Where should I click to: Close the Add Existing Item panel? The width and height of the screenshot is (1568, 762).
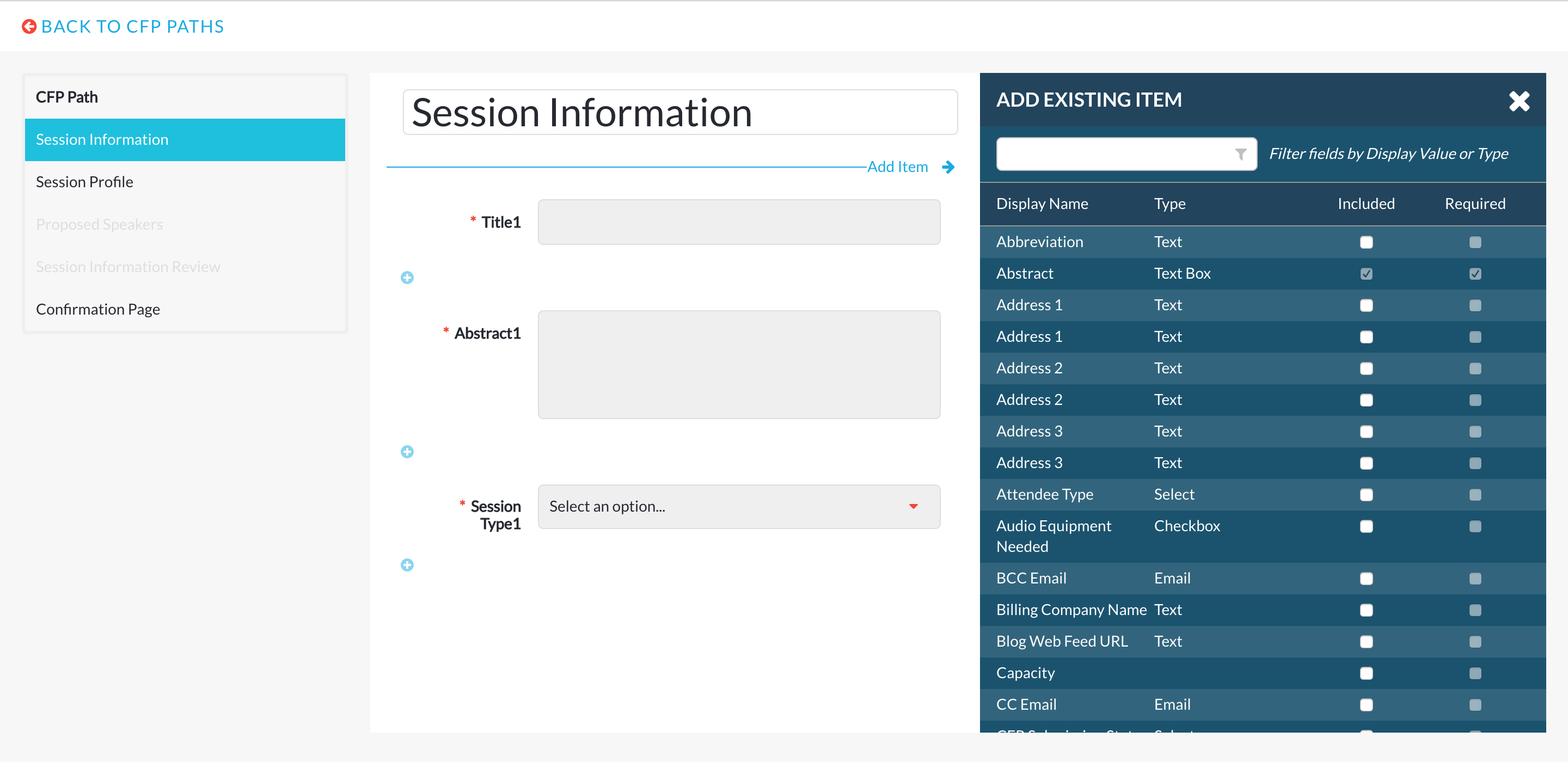(x=1518, y=101)
